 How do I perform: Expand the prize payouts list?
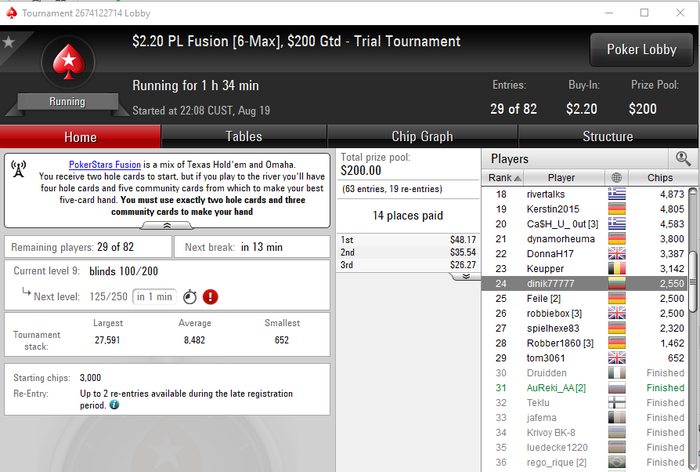coord(466,277)
